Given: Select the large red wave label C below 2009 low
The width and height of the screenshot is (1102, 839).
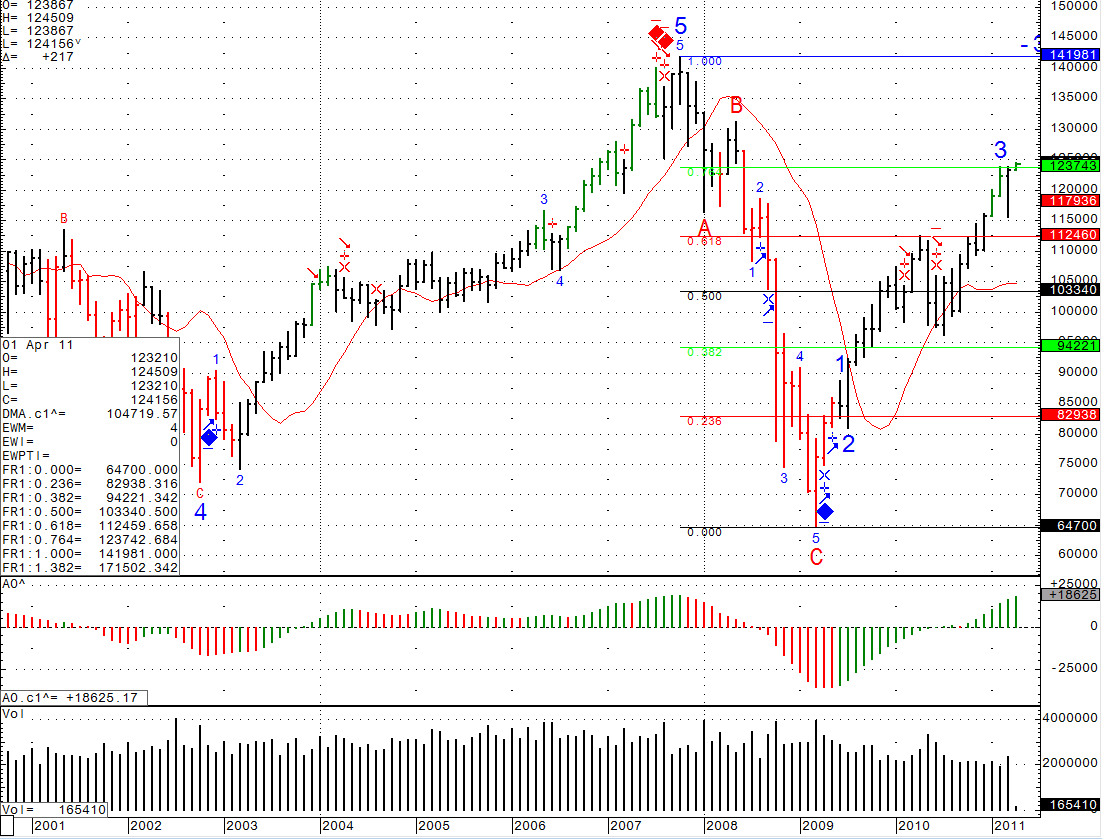Looking at the screenshot, I should tap(816, 557).
